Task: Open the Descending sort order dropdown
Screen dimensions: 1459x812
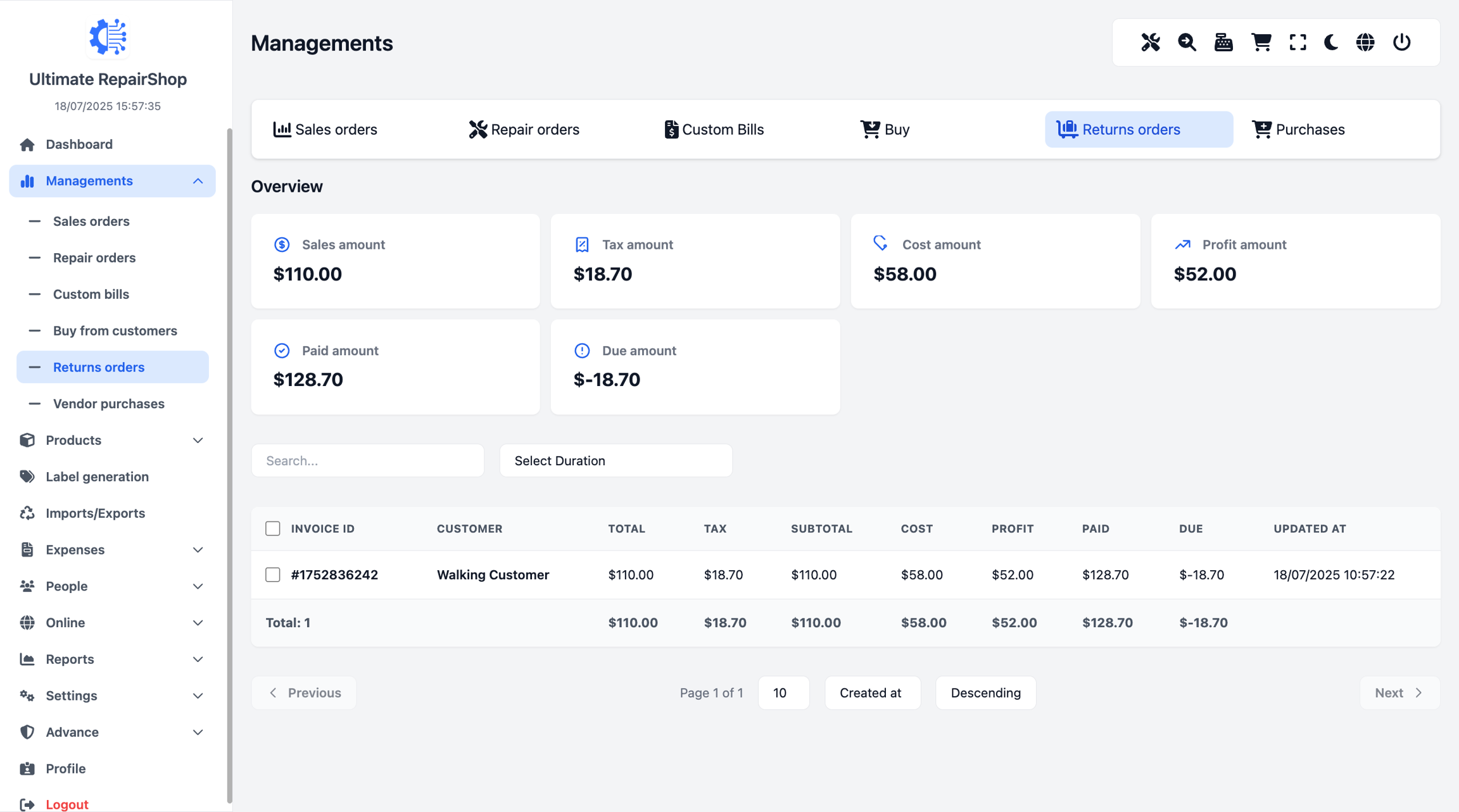Action: pyautogui.click(x=985, y=693)
